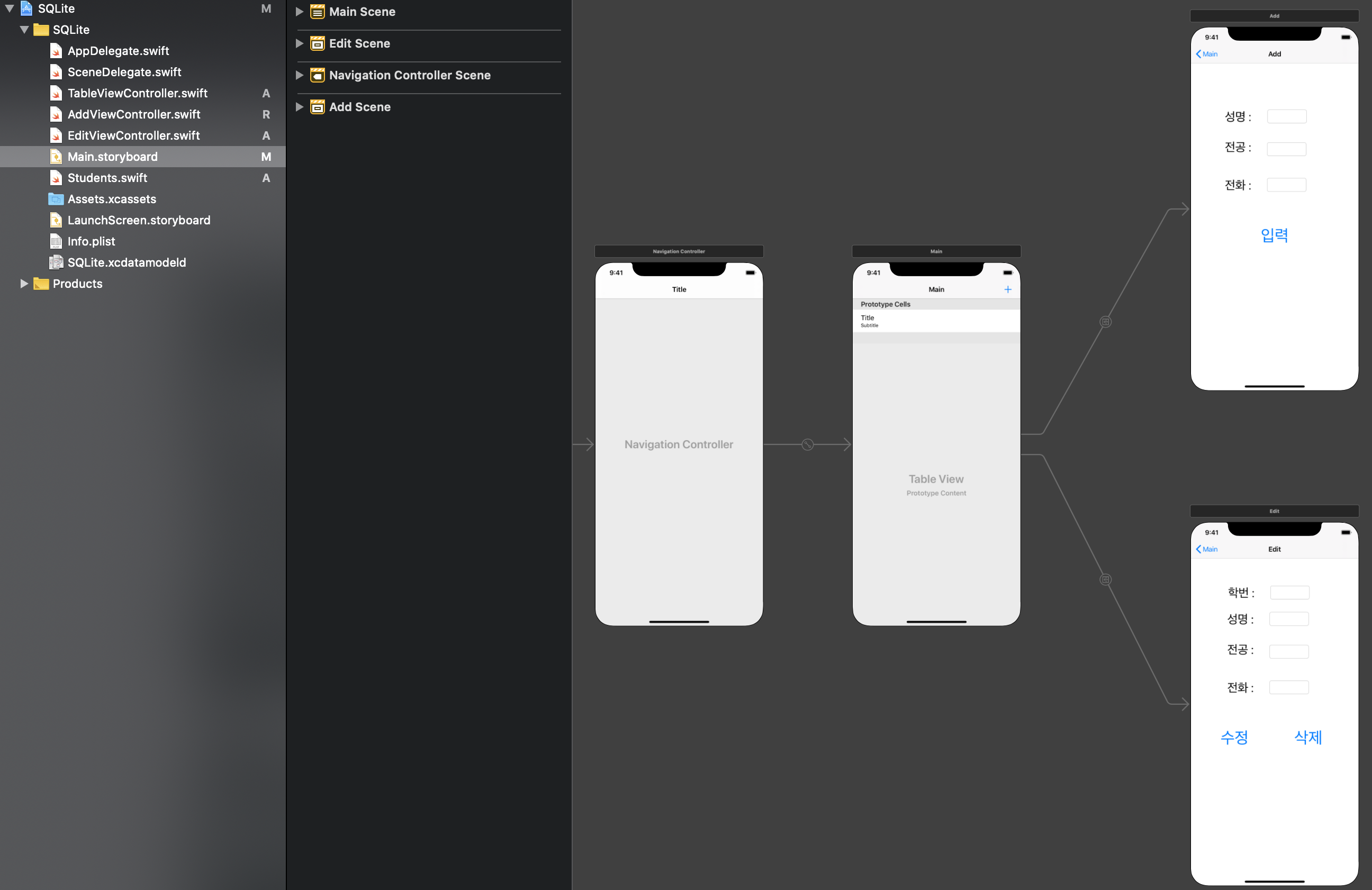Screen dimensions: 1372x890
Task: Collapse the SQLite group folder
Action: click(24, 30)
